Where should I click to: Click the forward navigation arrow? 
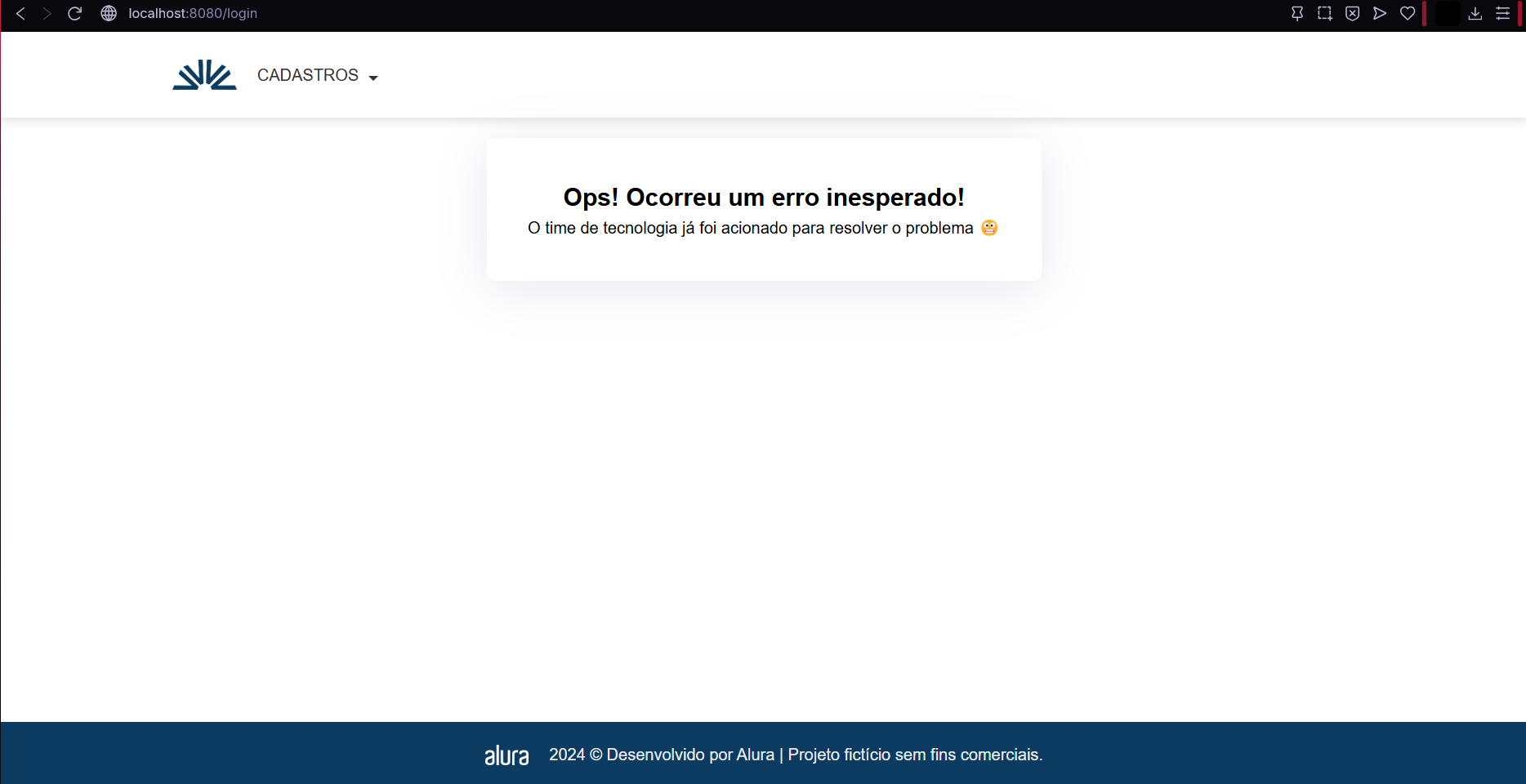point(47,13)
